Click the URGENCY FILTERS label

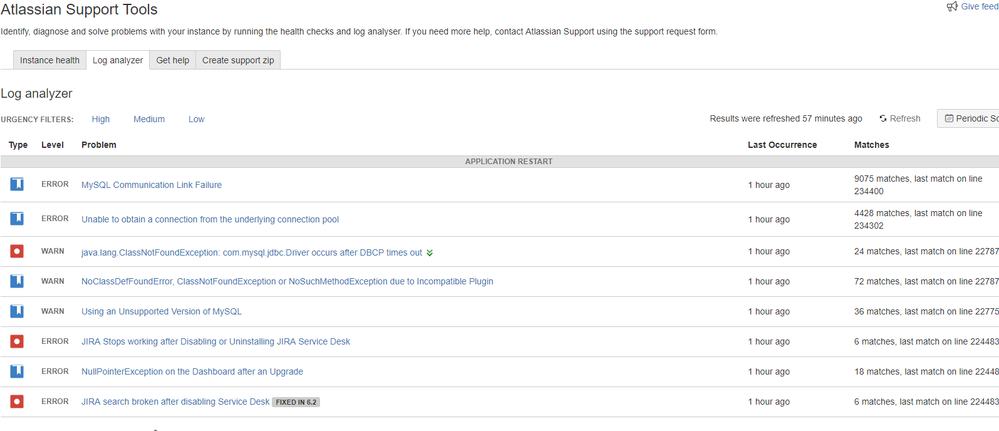point(37,119)
